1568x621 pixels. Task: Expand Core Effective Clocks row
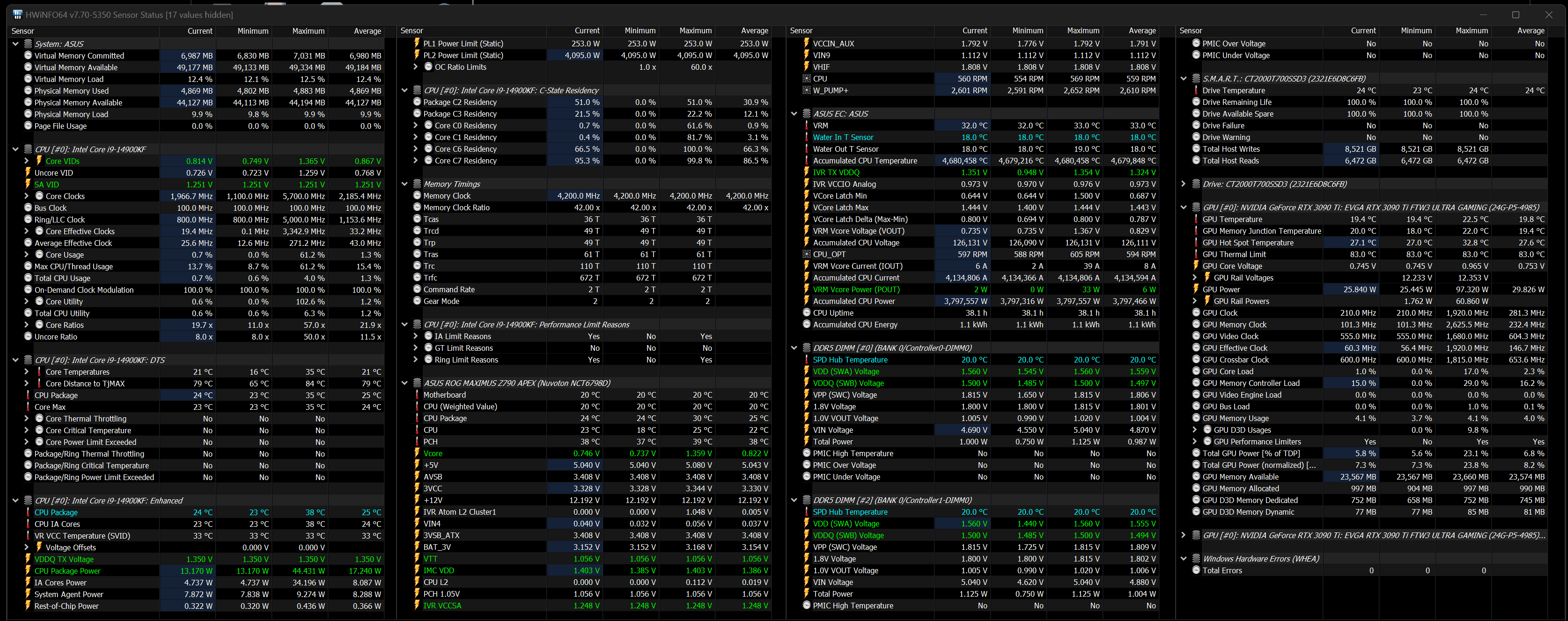click(x=27, y=231)
